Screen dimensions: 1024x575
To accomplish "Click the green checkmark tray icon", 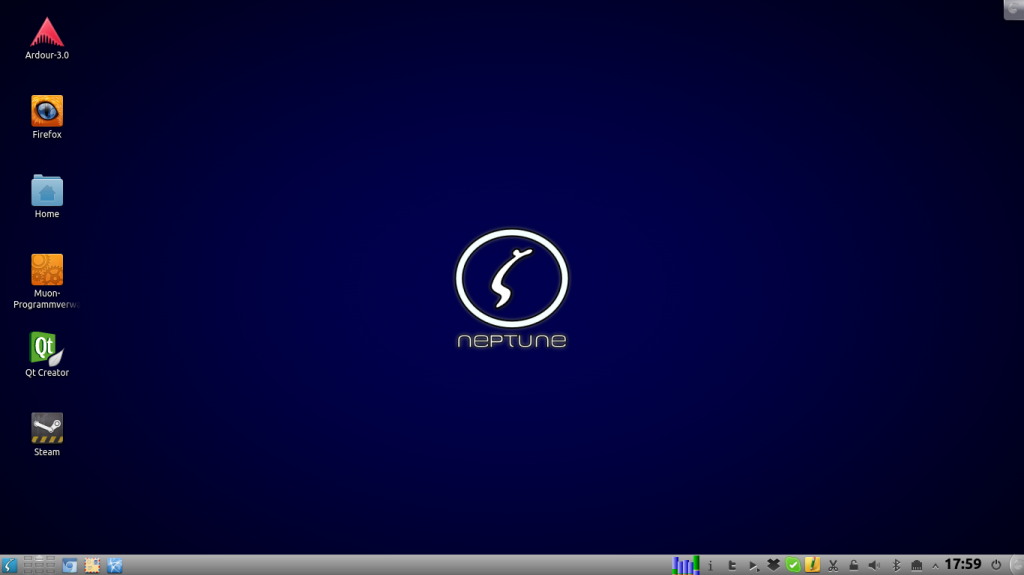I will [793, 565].
